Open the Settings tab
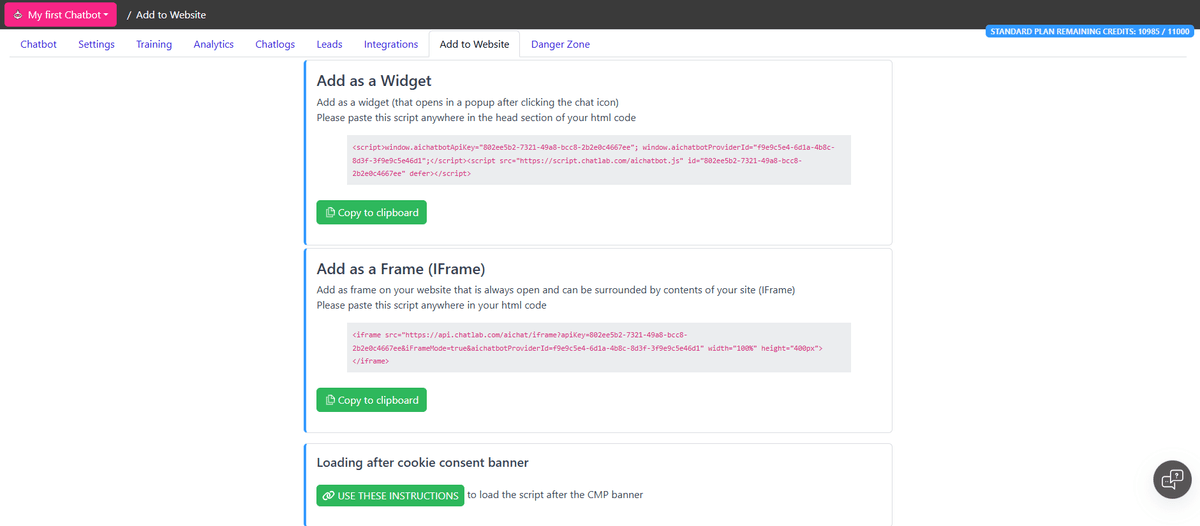 (x=96, y=44)
